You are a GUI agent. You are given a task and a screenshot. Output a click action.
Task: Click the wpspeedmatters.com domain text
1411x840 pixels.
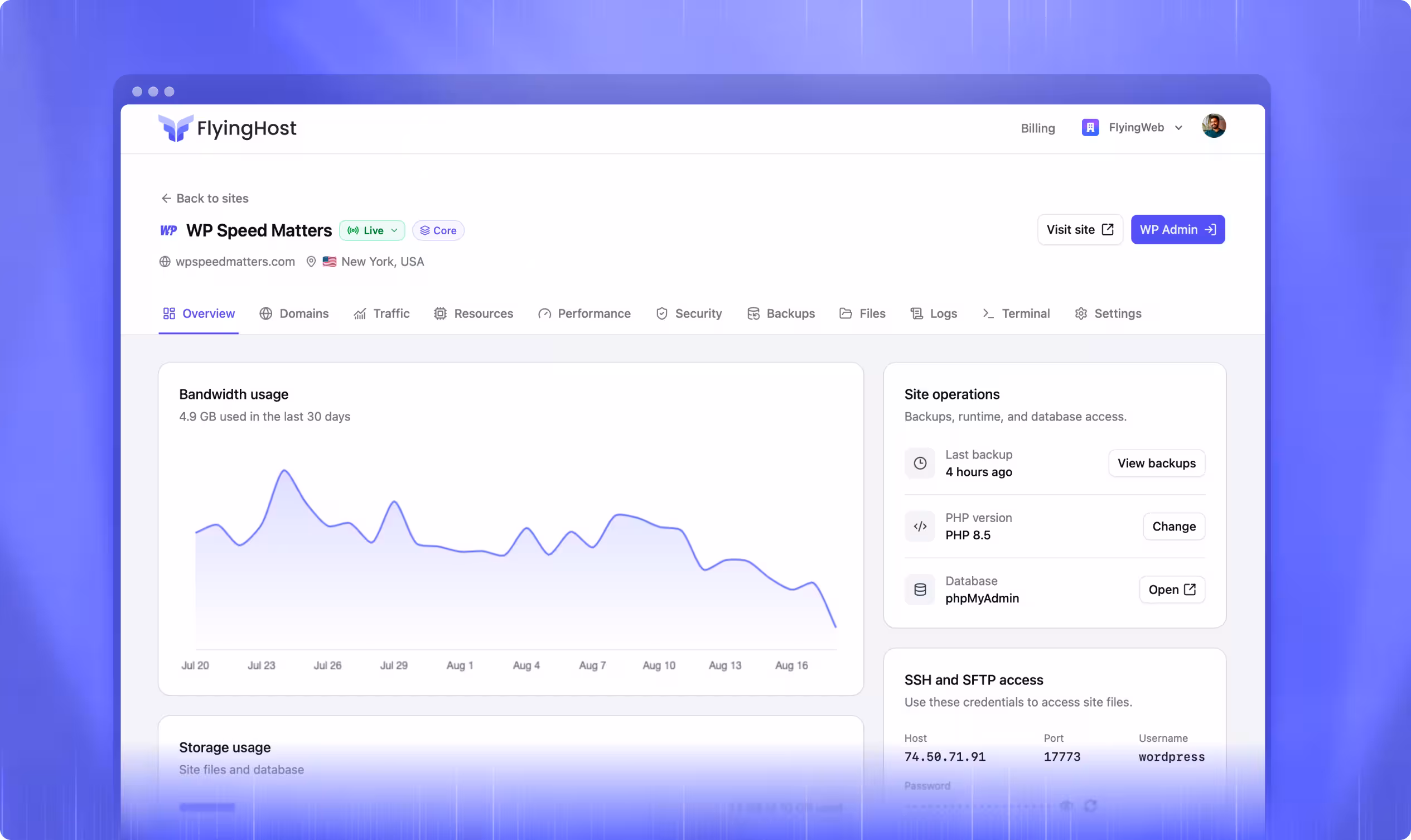point(235,262)
